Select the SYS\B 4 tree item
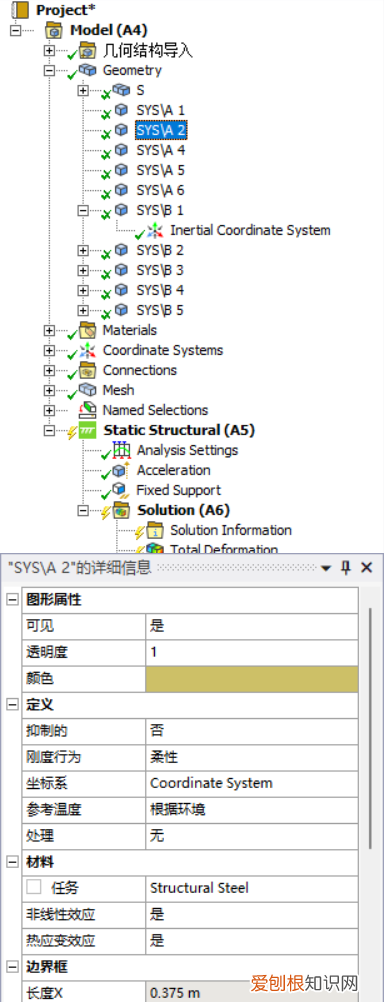384x1002 pixels. tap(160, 290)
